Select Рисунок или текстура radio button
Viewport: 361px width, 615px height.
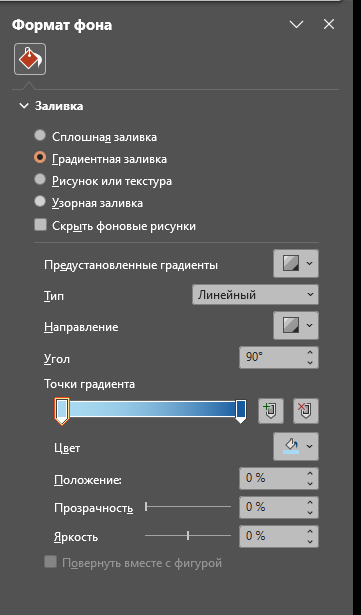point(40,180)
